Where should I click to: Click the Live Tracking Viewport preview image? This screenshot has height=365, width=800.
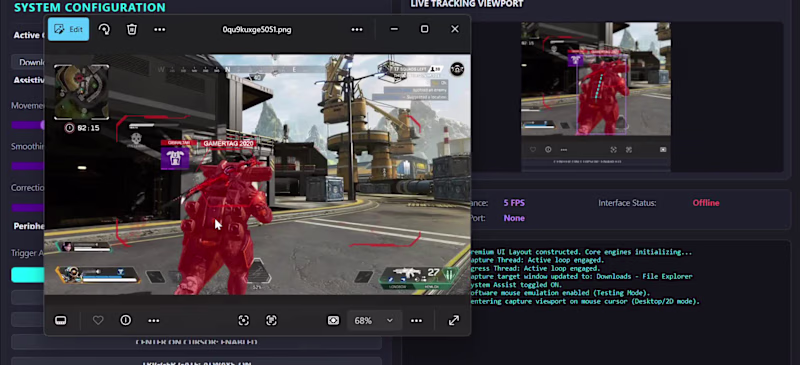[595, 96]
